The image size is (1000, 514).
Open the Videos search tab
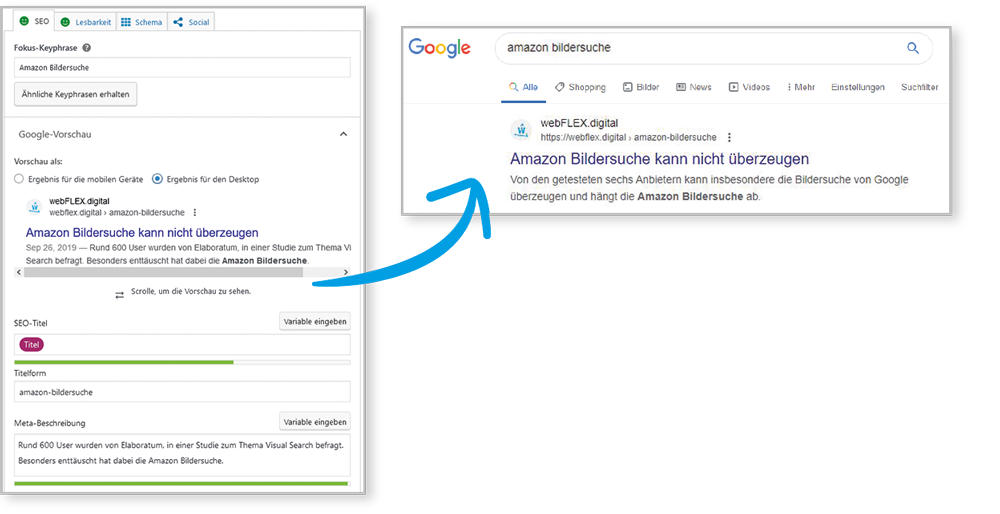pyautogui.click(x=749, y=87)
